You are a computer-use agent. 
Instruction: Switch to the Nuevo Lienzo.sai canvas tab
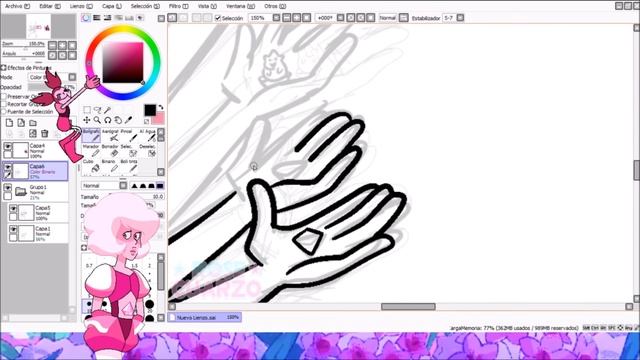pos(204,317)
